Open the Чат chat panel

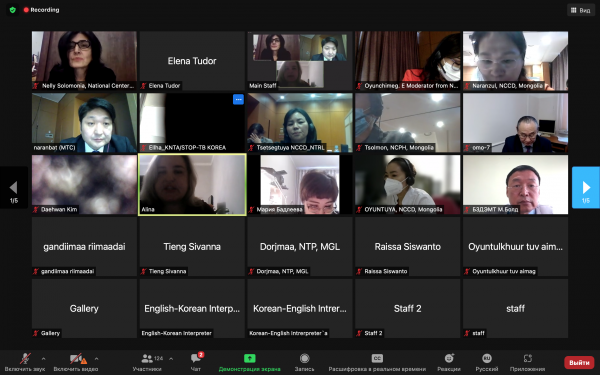[196, 362]
